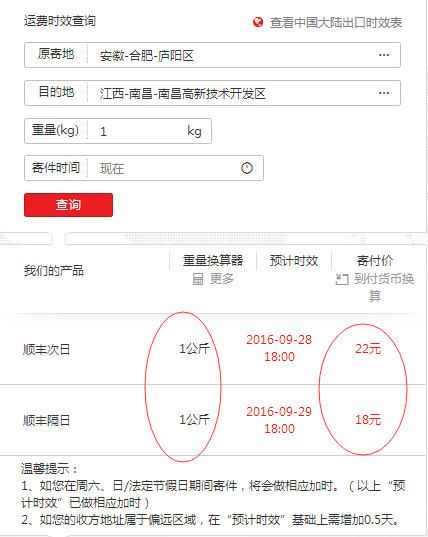Screen dimensions: 428x537
Task: Click the red 查询 search button
Action: (x=68, y=205)
